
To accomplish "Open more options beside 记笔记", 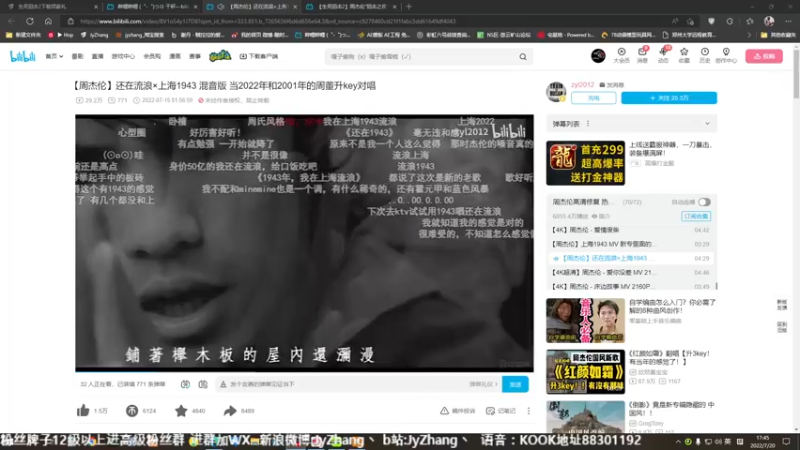I will tap(529, 411).
